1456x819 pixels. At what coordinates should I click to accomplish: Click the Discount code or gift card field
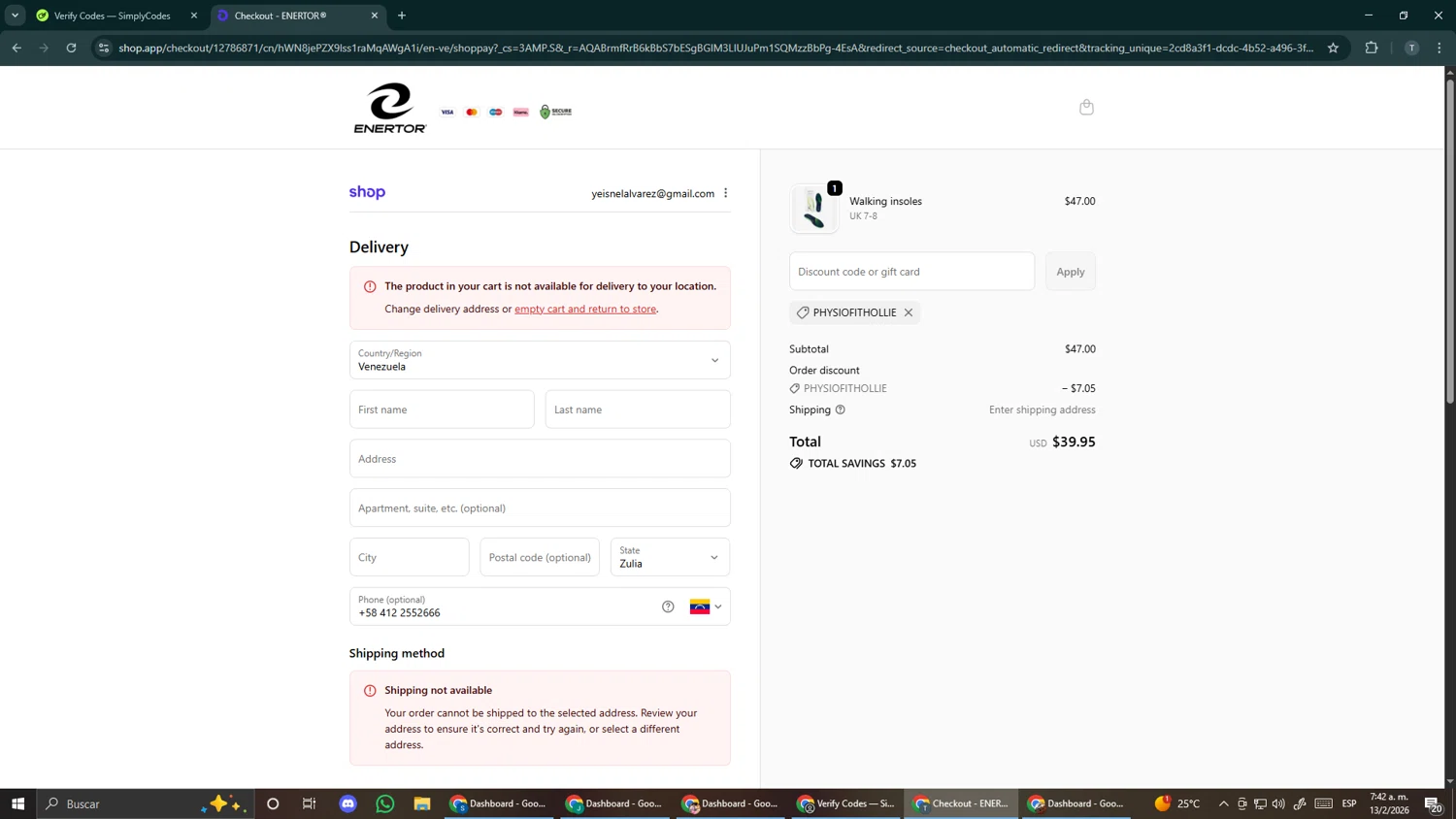pyautogui.click(x=911, y=272)
